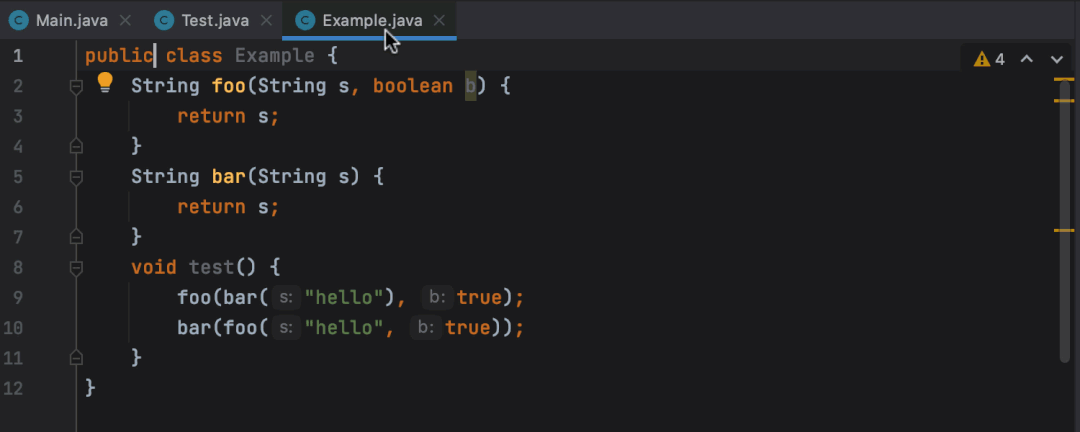Close the Test.java tab

pos(267,21)
